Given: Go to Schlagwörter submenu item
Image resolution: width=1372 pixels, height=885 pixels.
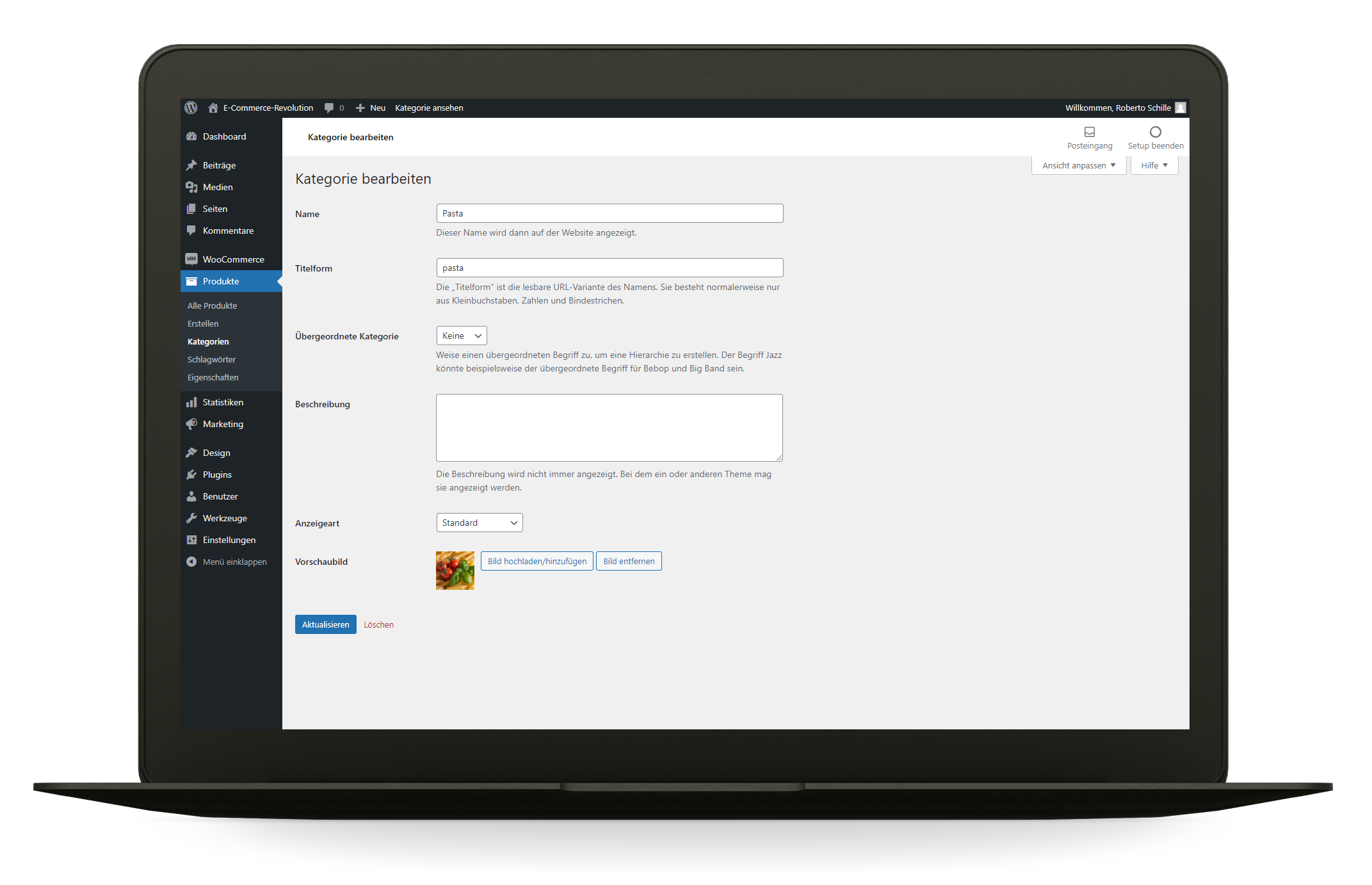Looking at the screenshot, I should coord(211,359).
